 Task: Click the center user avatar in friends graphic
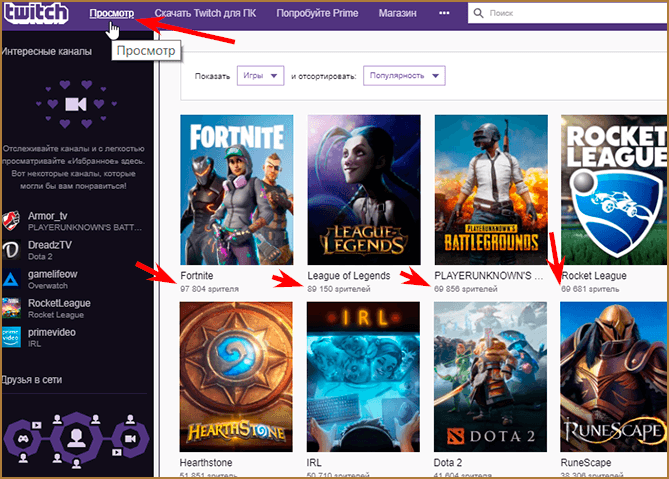[76, 438]
